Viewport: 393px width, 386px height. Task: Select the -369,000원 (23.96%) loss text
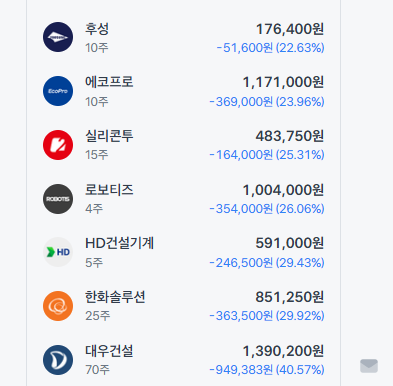pos(267,102)
